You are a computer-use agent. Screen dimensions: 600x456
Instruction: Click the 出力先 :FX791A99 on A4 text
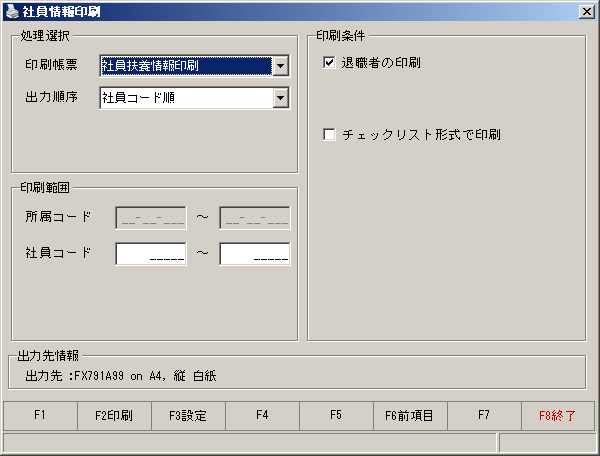coord(121,376)
